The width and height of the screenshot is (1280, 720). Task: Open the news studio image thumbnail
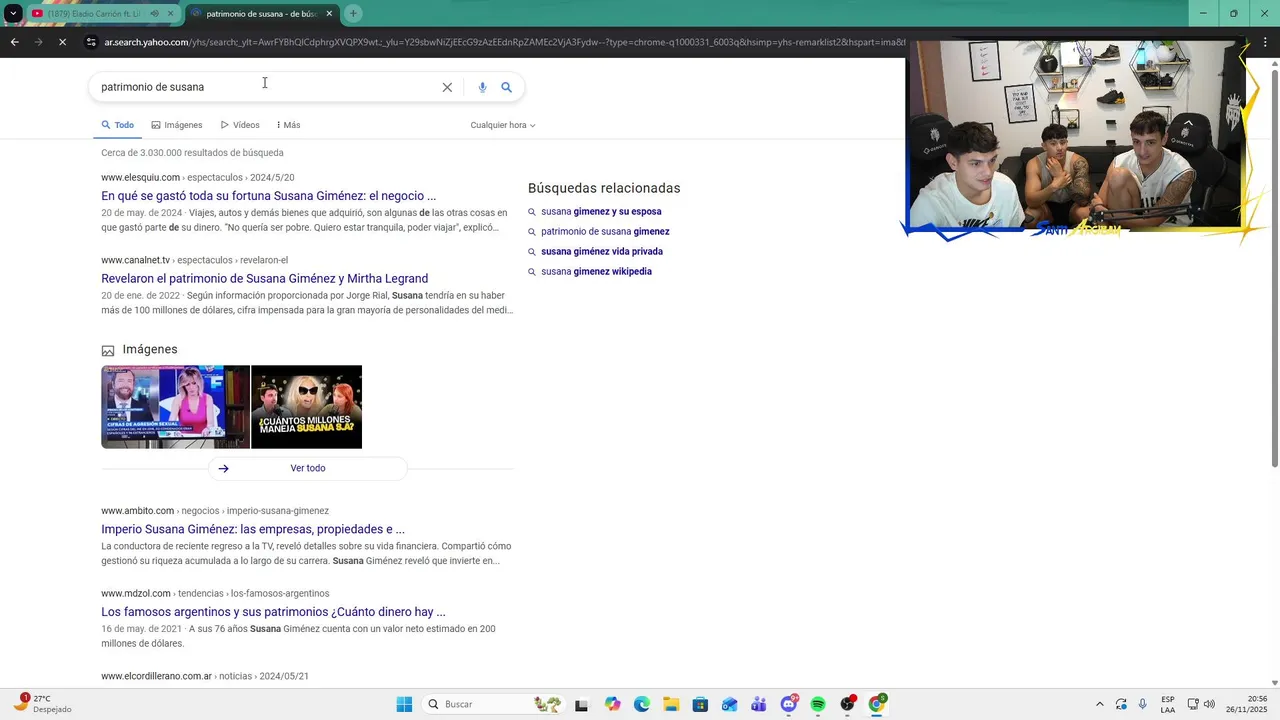(x=175, y=407)
